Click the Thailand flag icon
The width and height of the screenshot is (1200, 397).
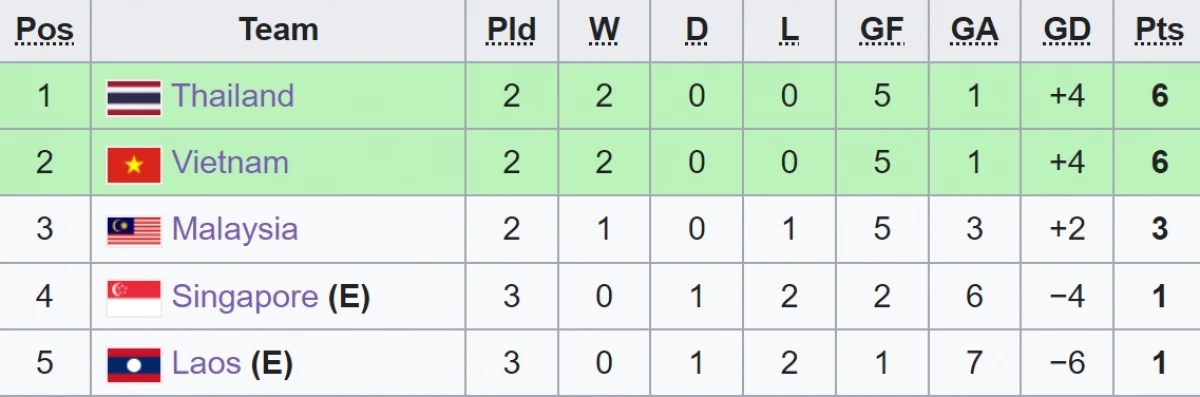pos(134,97)
